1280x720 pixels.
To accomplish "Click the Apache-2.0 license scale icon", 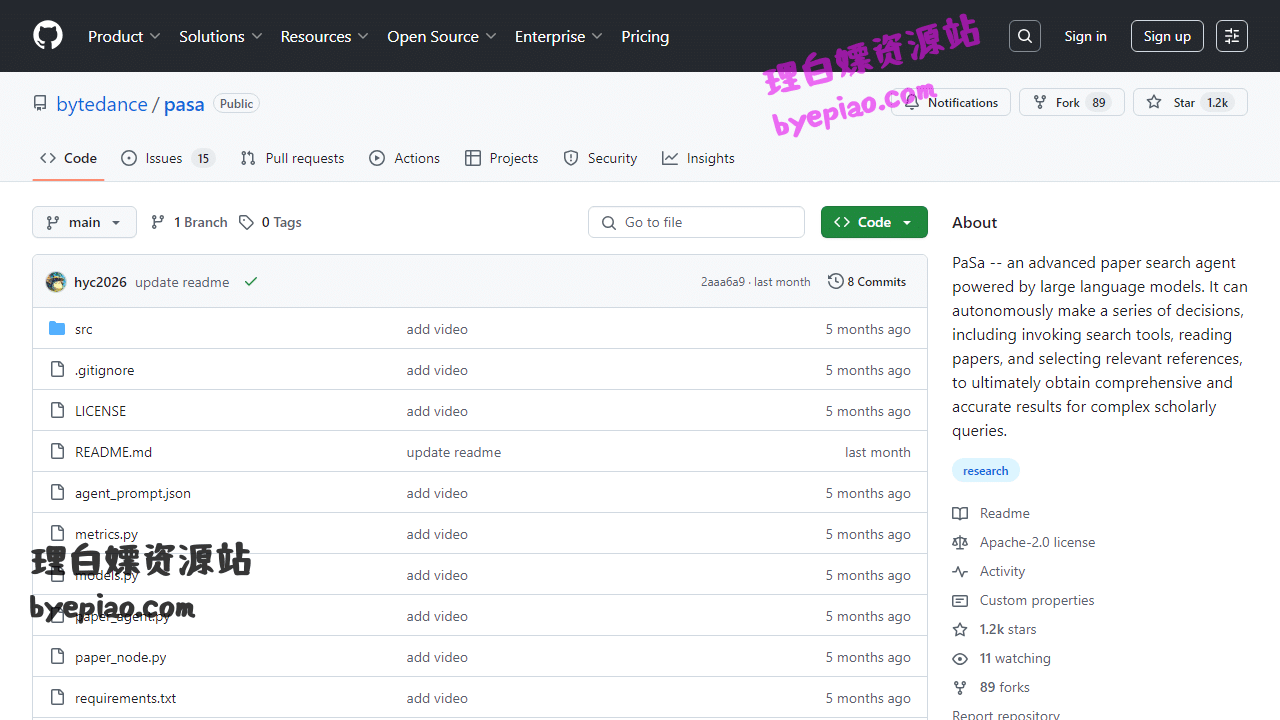I will (x=960, y=542).
